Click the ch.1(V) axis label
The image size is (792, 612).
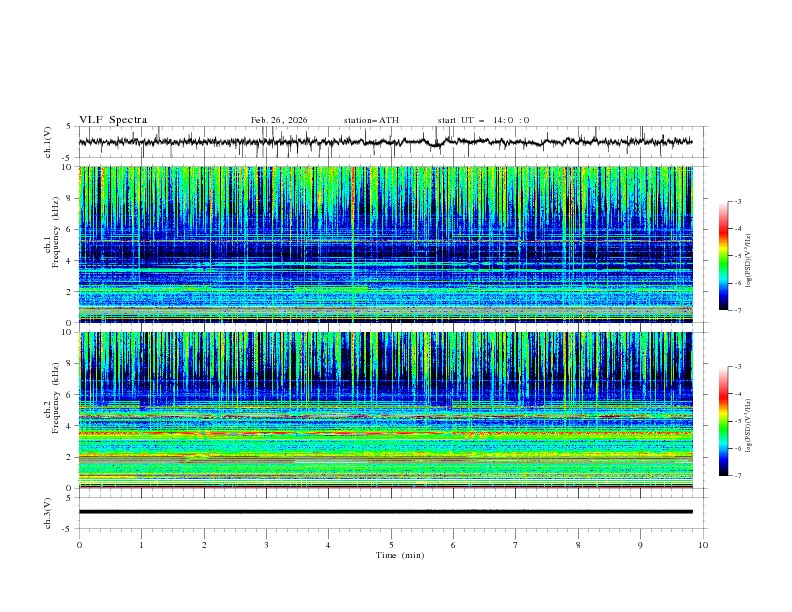[50, 142]
